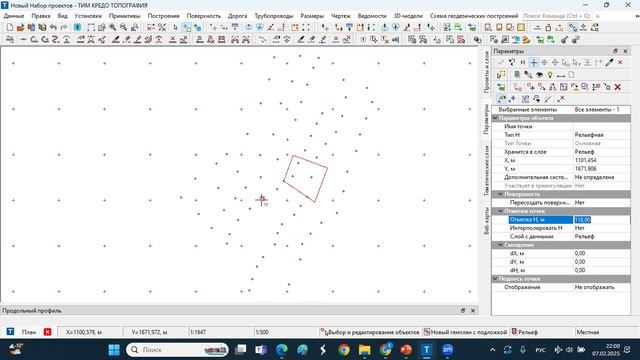This screenshot has height=360, width=640.
Task: Click the blue Info toolbar icon
Action: pos(77,28)
